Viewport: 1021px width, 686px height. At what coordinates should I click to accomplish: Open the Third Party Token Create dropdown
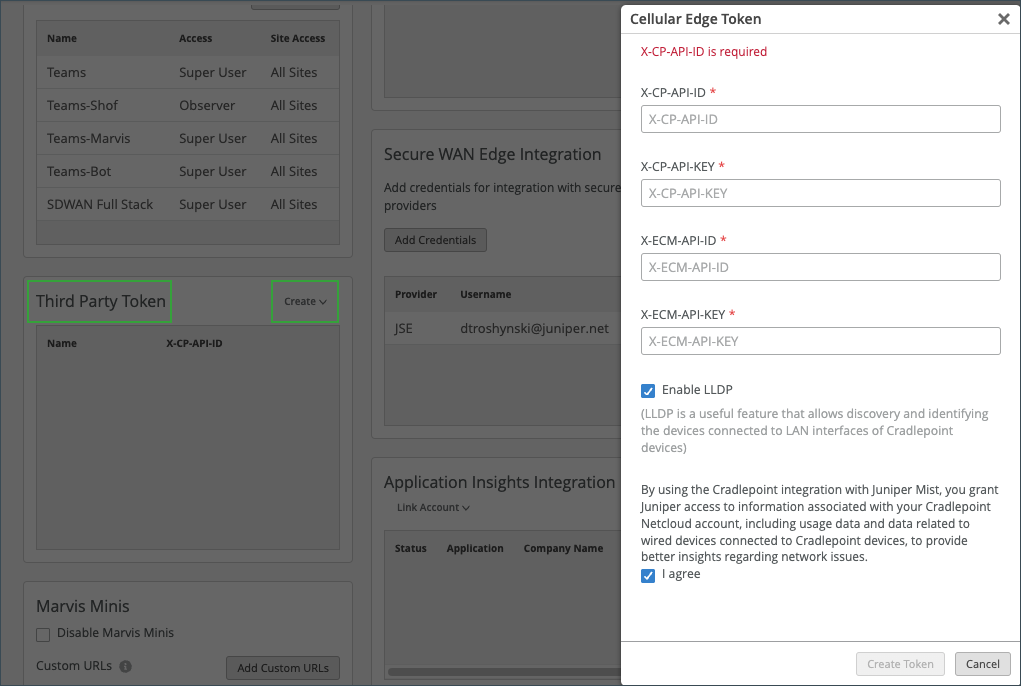coord(305,302)
